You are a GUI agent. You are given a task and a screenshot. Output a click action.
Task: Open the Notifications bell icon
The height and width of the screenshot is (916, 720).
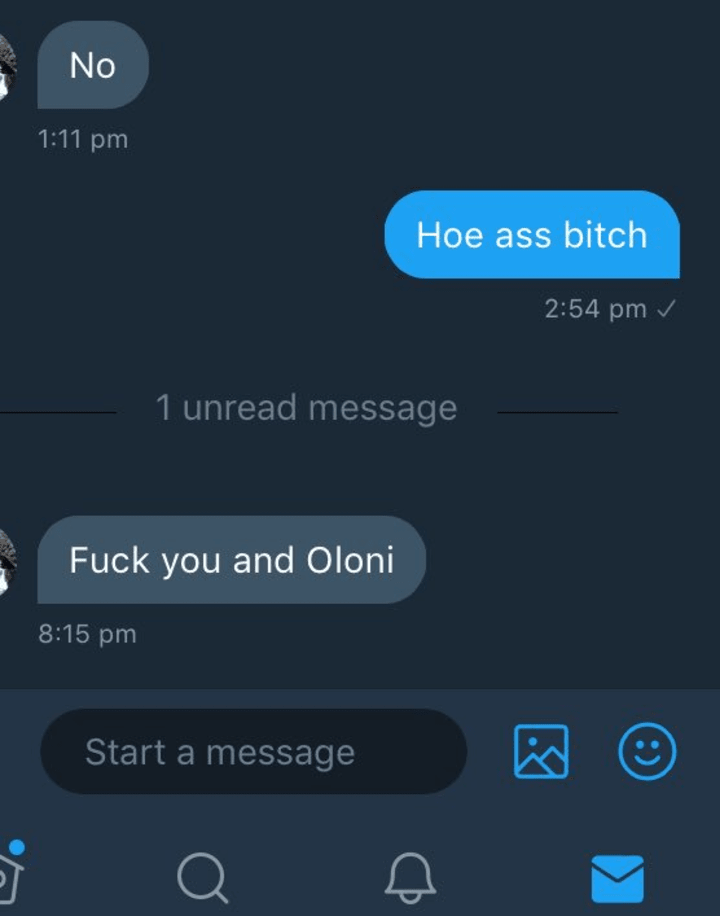[x=410, y=877]
